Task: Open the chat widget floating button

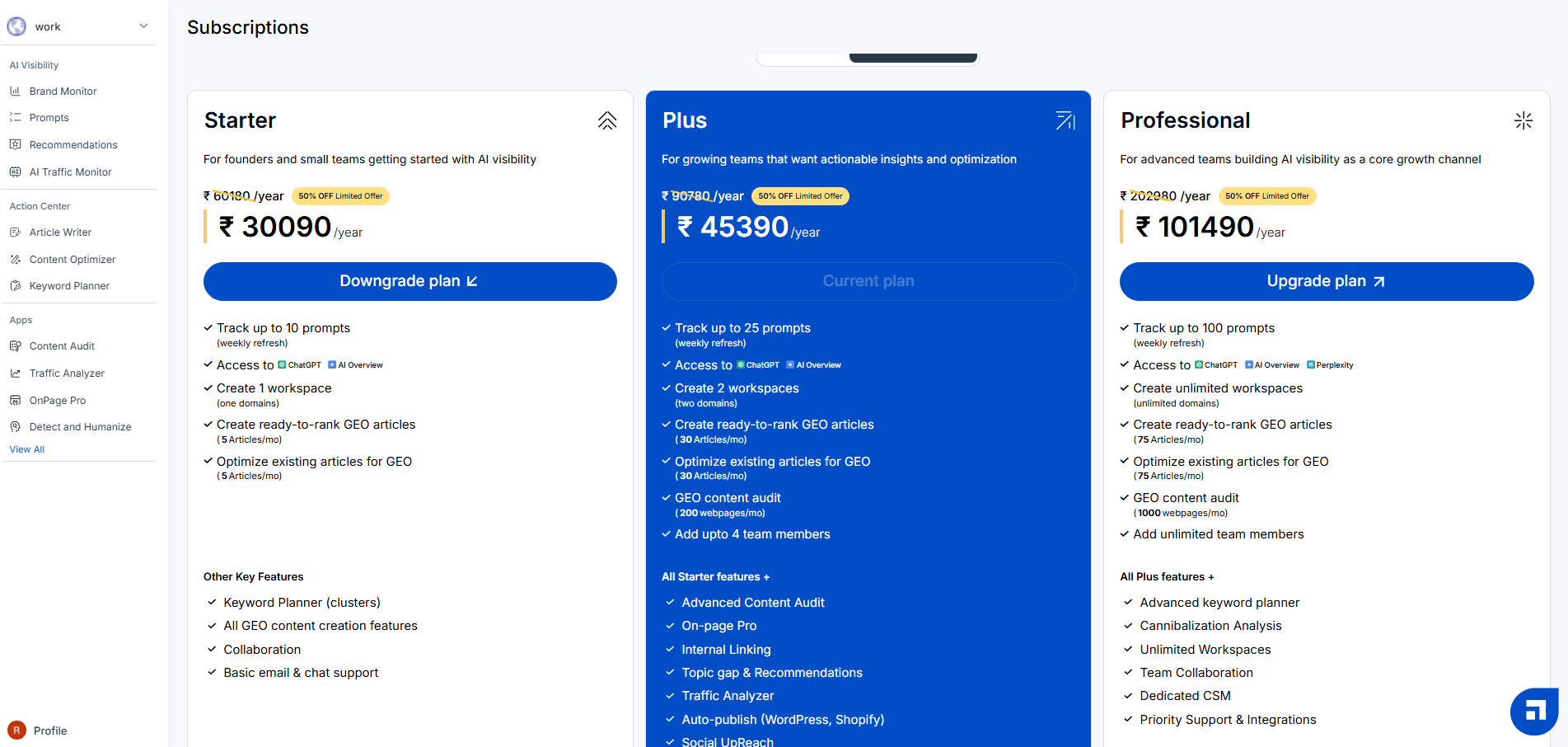Action: coord(1534,711)
